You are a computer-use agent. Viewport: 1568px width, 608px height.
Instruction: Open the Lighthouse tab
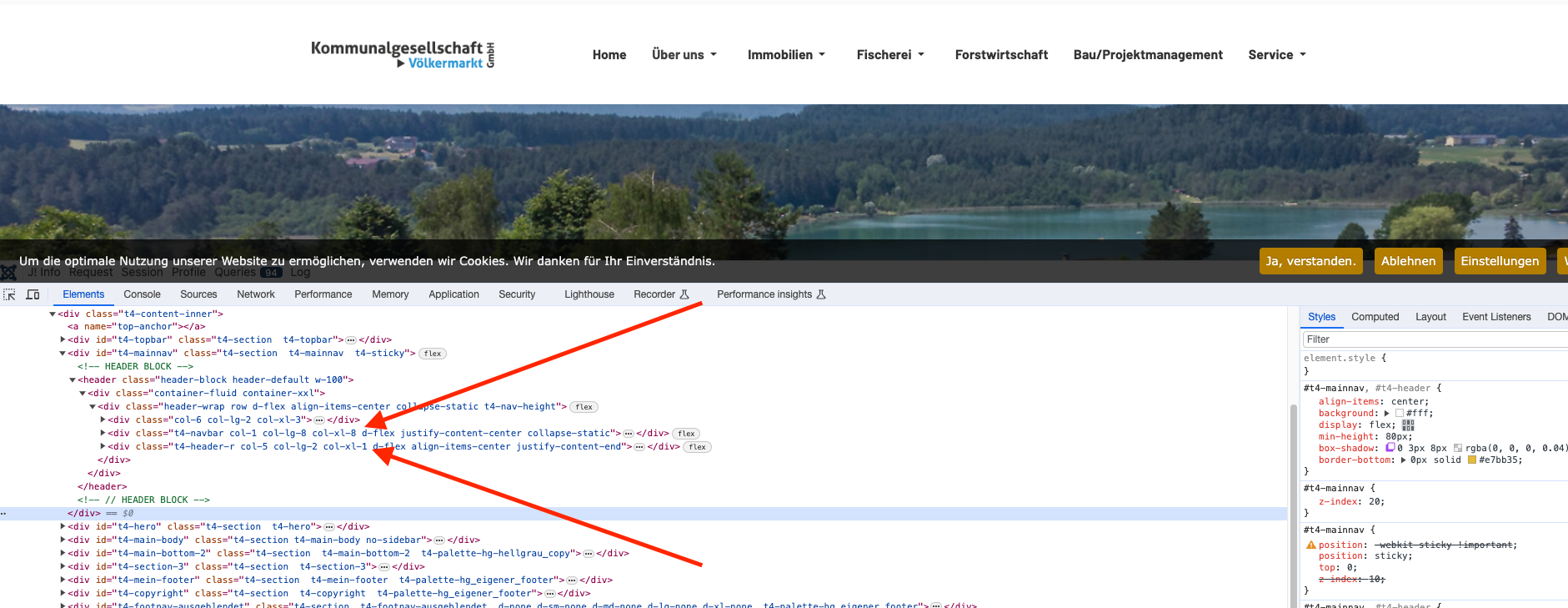589,294
